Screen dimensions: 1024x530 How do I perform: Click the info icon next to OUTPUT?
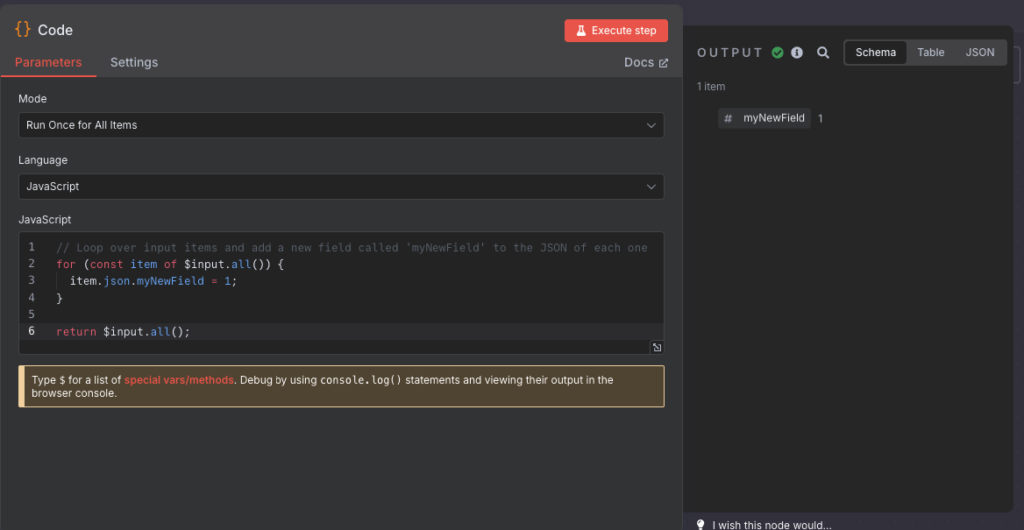coord(797,53)
